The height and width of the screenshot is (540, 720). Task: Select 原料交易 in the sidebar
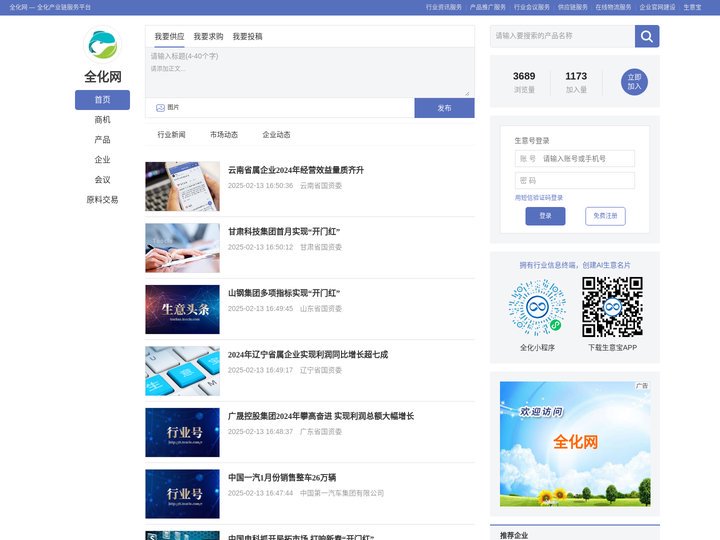(x=102, y=200)
